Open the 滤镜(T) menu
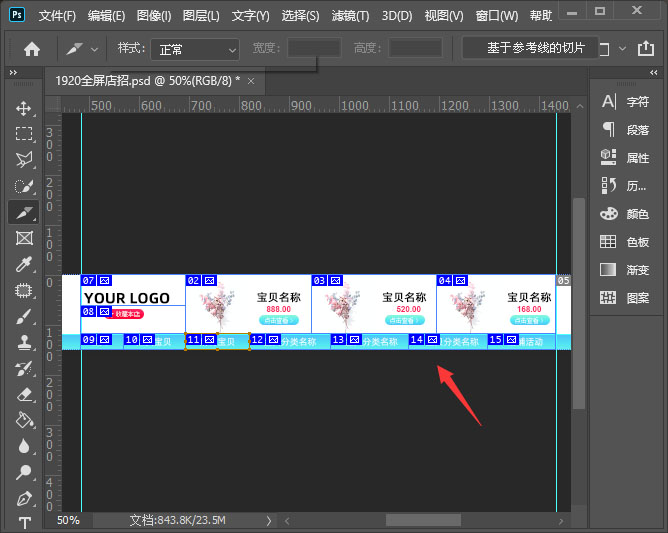The height and width of the screenshot is (533, 668). pyautogui.click(x=350, y=16)
